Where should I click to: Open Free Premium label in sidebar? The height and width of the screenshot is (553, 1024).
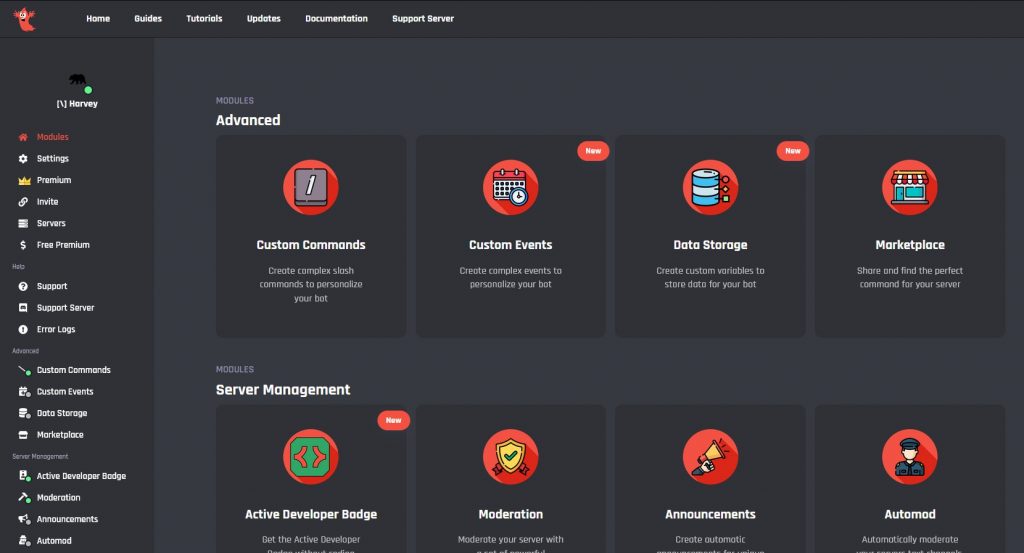pos(63,245)
